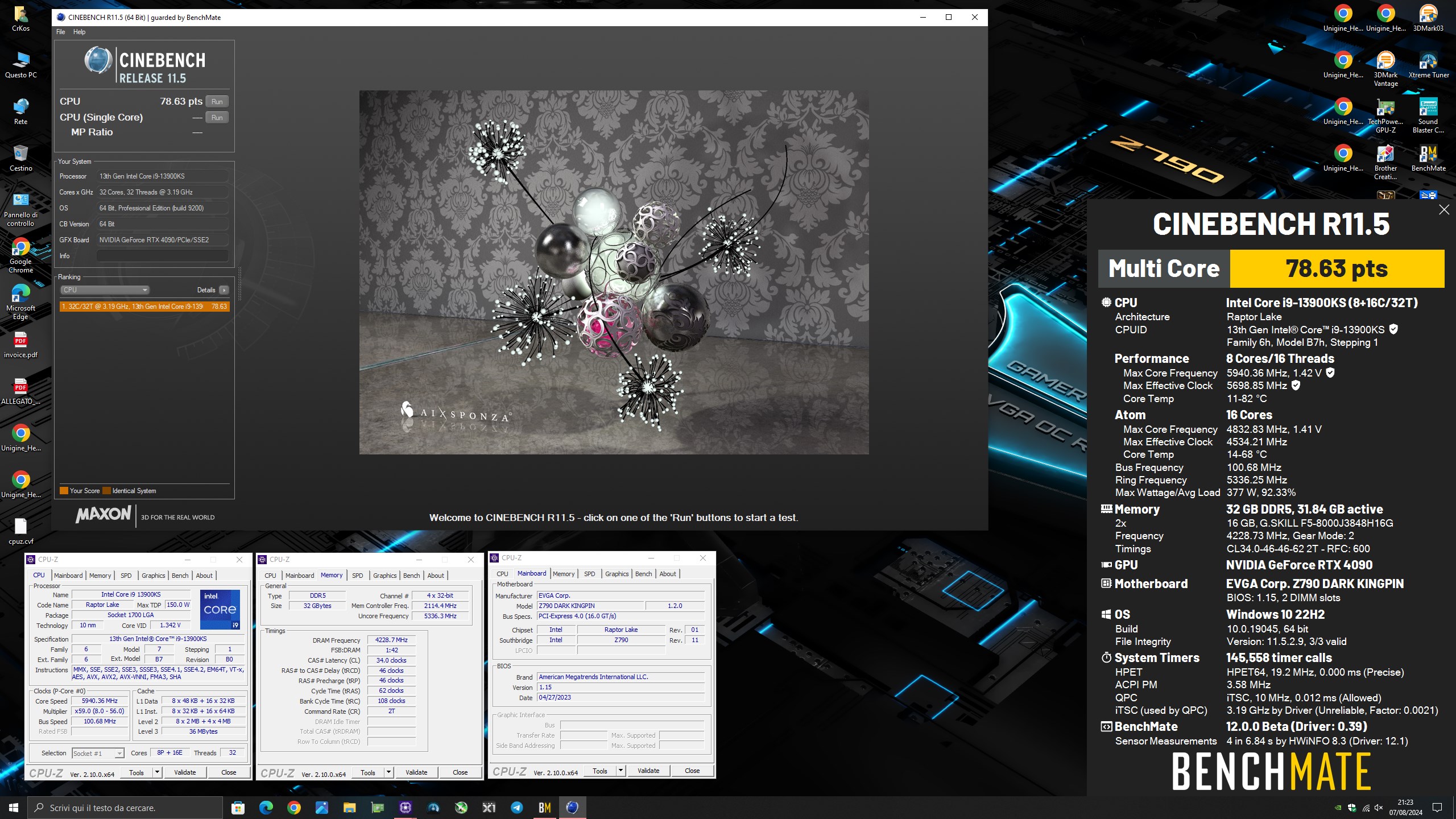Open Bench tab in first CPU-Z window
The width and height of the screenshot is (1456, 819).
point(180,576)
